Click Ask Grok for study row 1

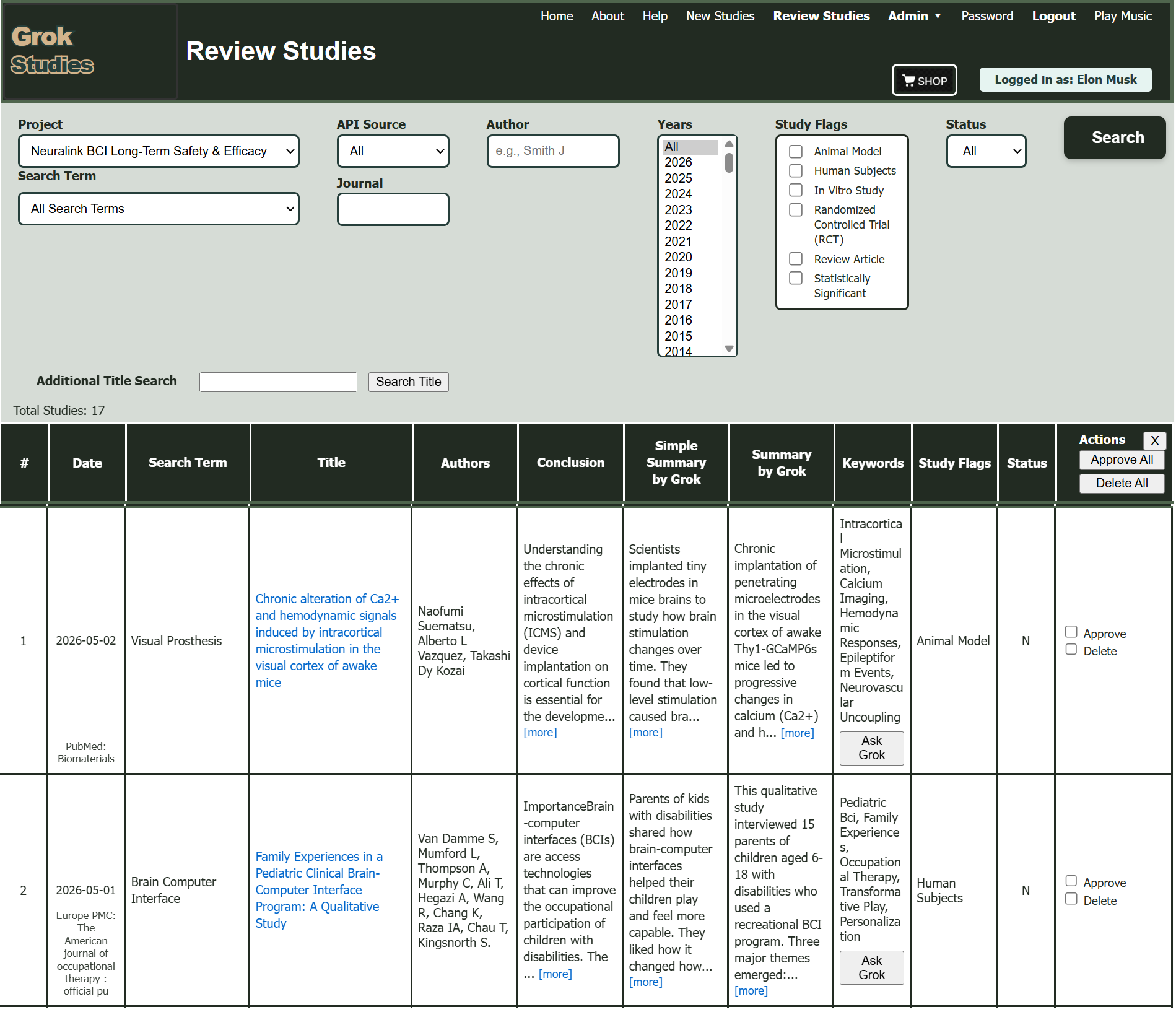tap(871, 748)
